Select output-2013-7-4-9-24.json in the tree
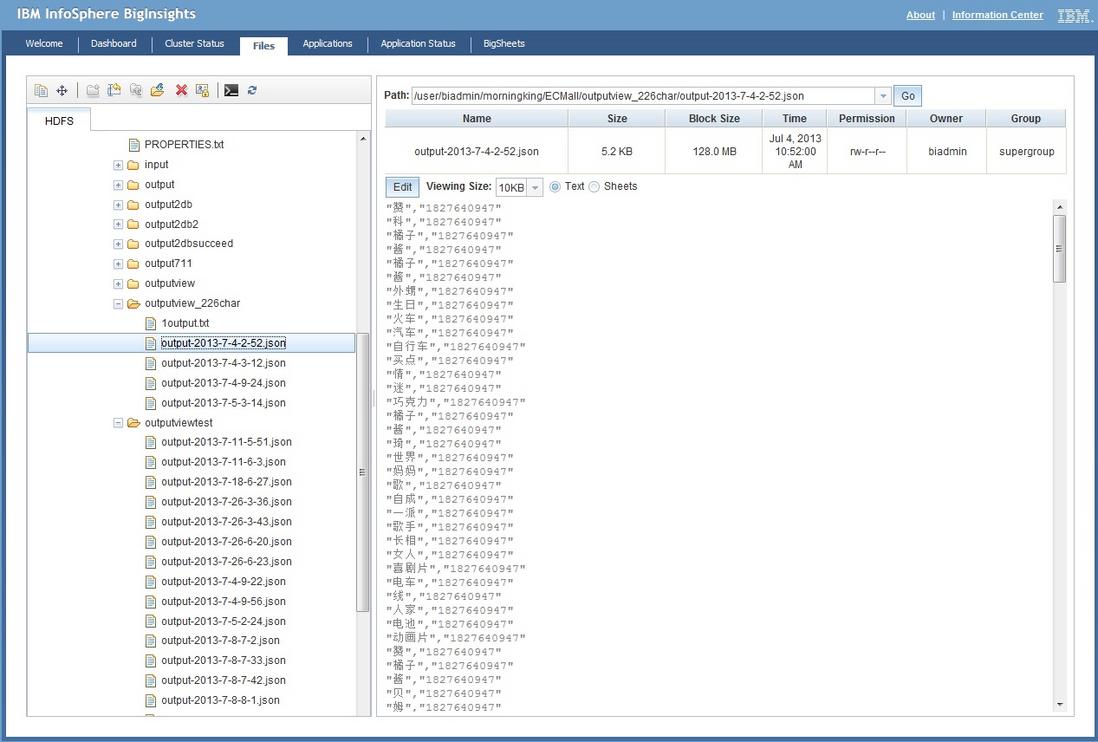 coord(223,383)
